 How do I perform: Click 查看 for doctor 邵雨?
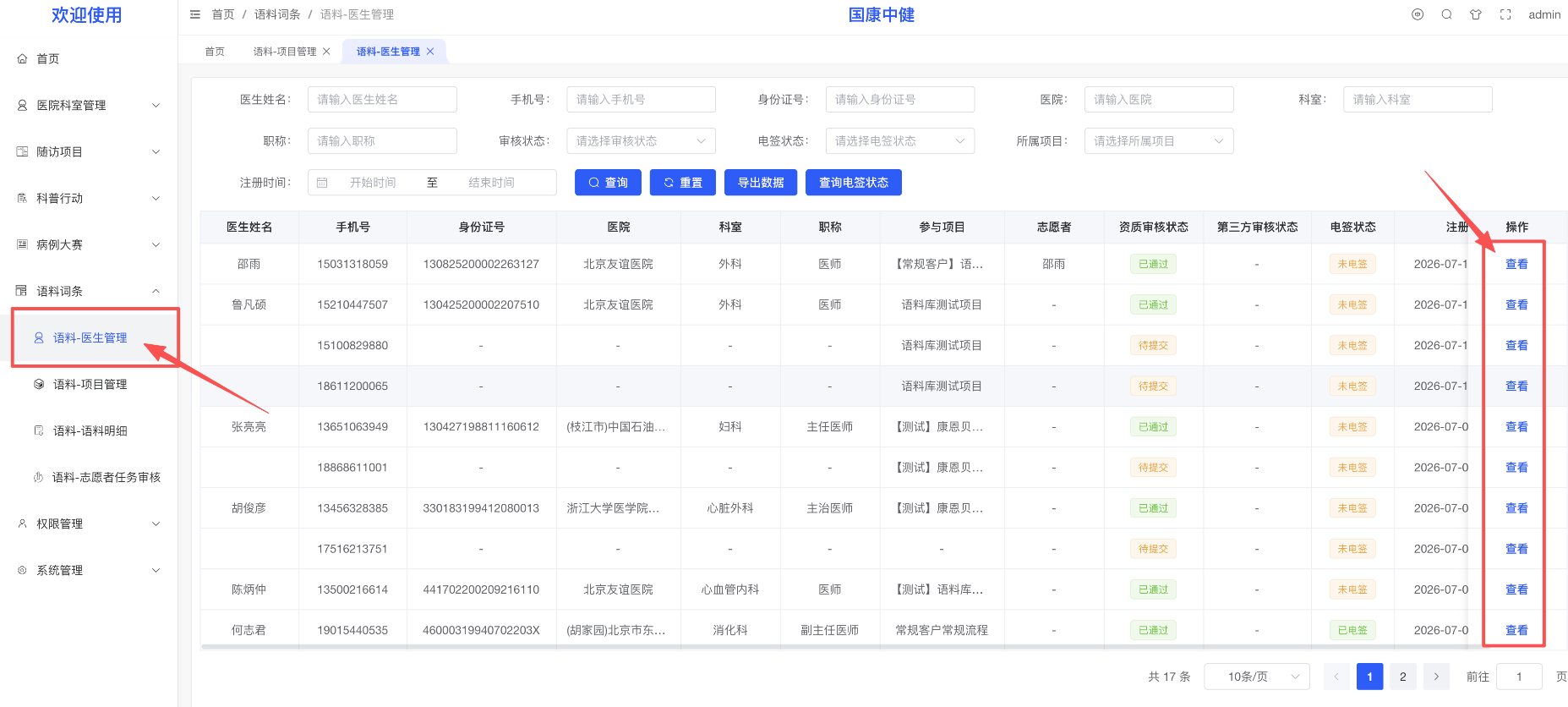point(1516,264)
